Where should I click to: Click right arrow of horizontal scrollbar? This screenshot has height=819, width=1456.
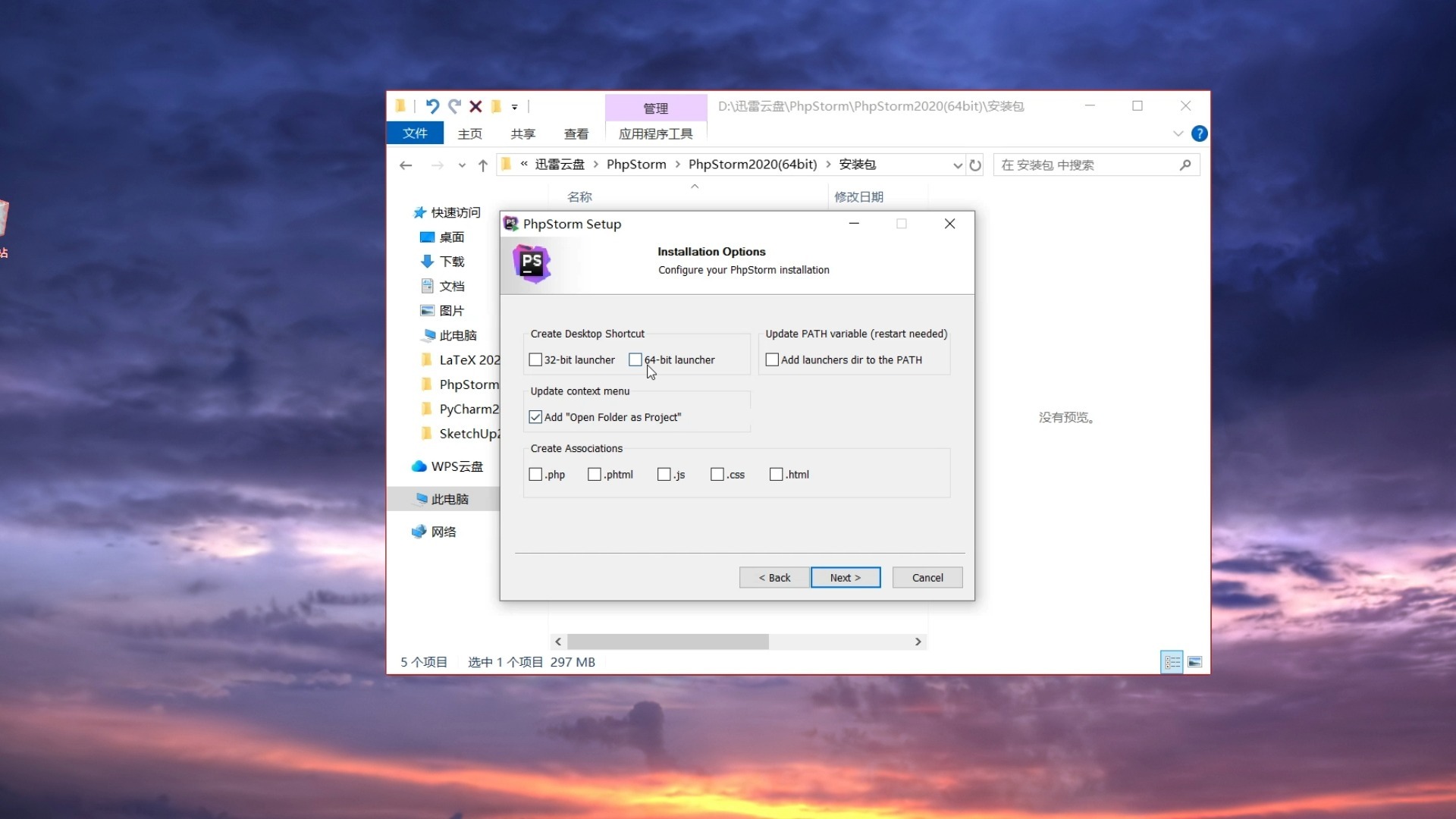(x=918, y=642)
